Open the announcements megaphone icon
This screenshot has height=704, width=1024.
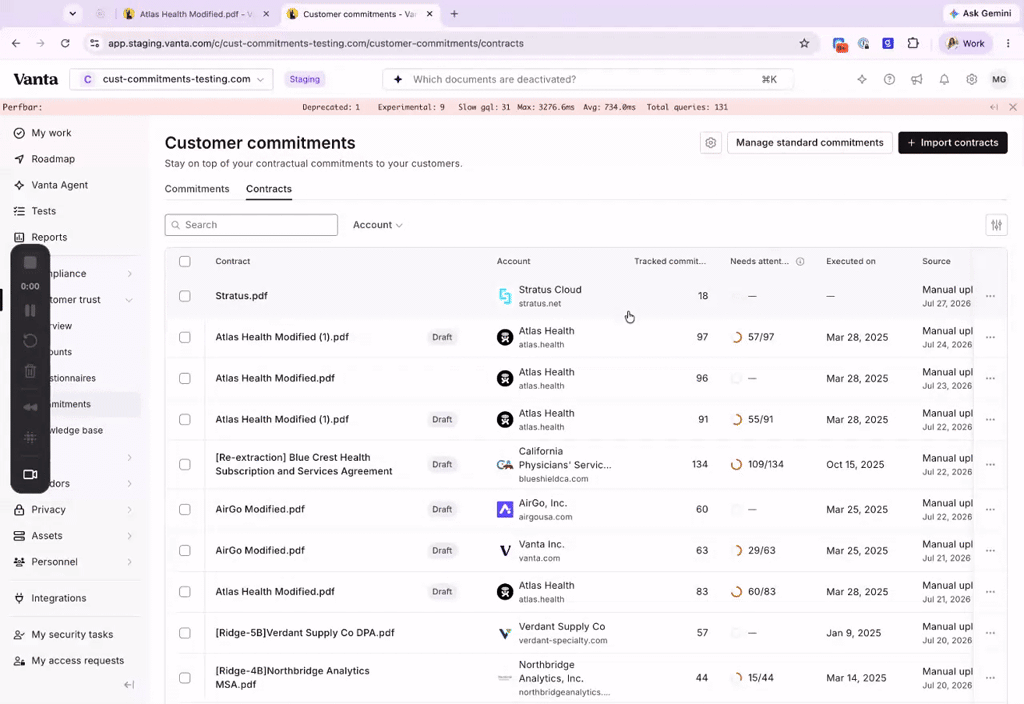click(x=917, y=79)
